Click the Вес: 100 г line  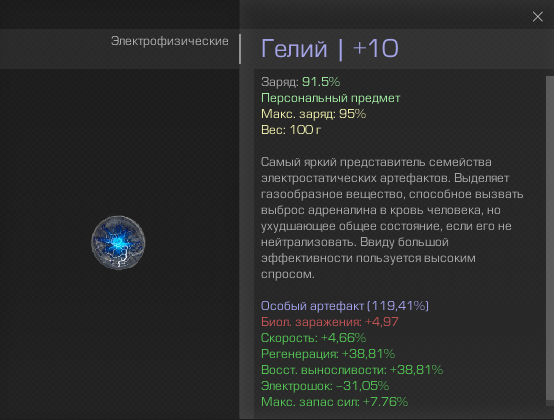pyautogui.click(x=291, y=130)
